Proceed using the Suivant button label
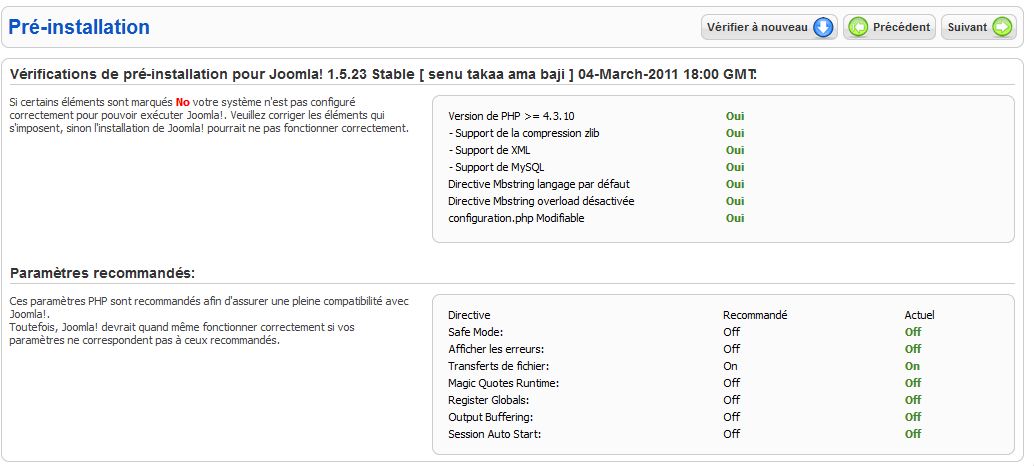The width and height of the screenshot is (1034, 466). point(967,28)
